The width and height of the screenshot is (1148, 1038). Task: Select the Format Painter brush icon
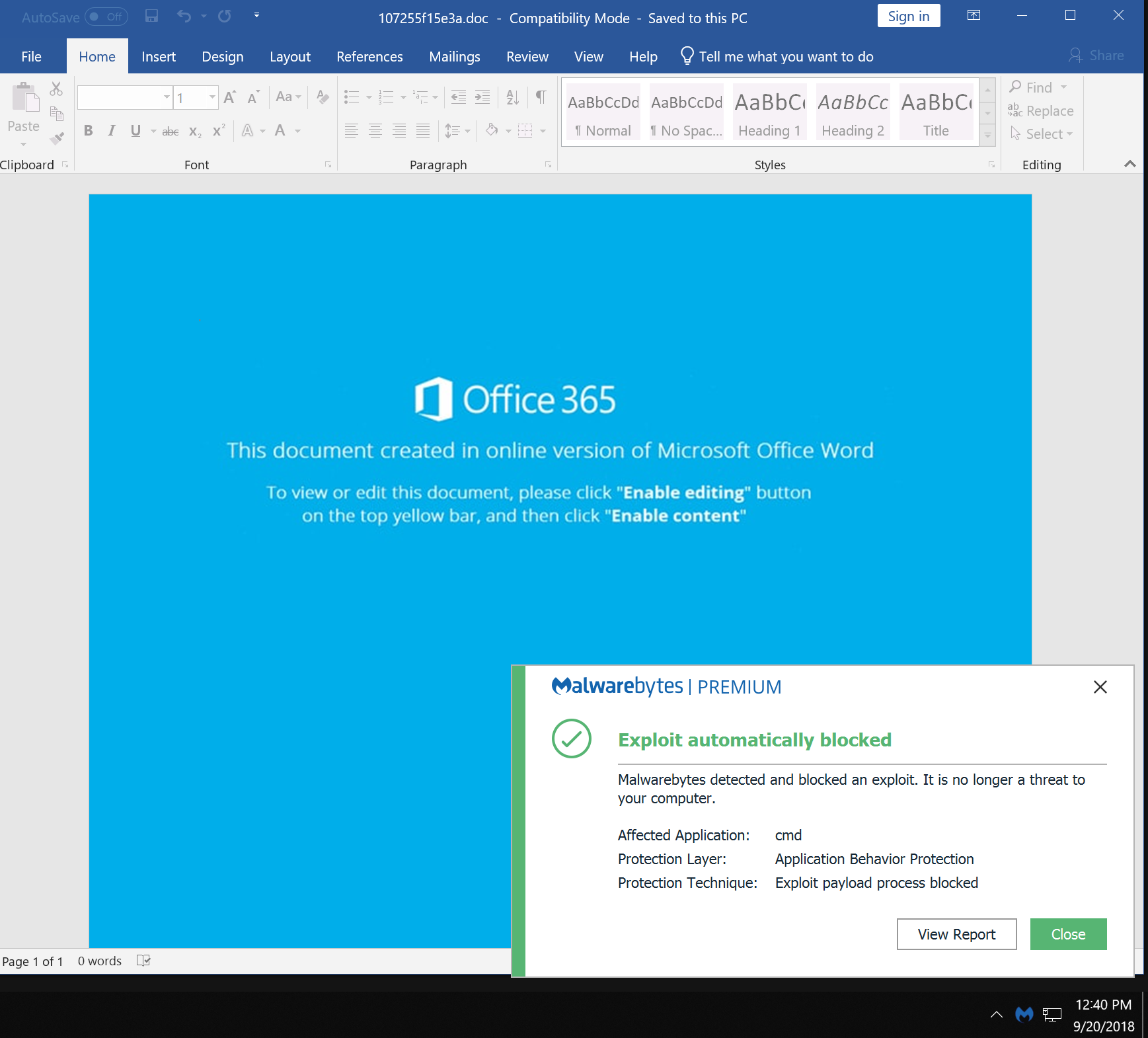(57, 138)
